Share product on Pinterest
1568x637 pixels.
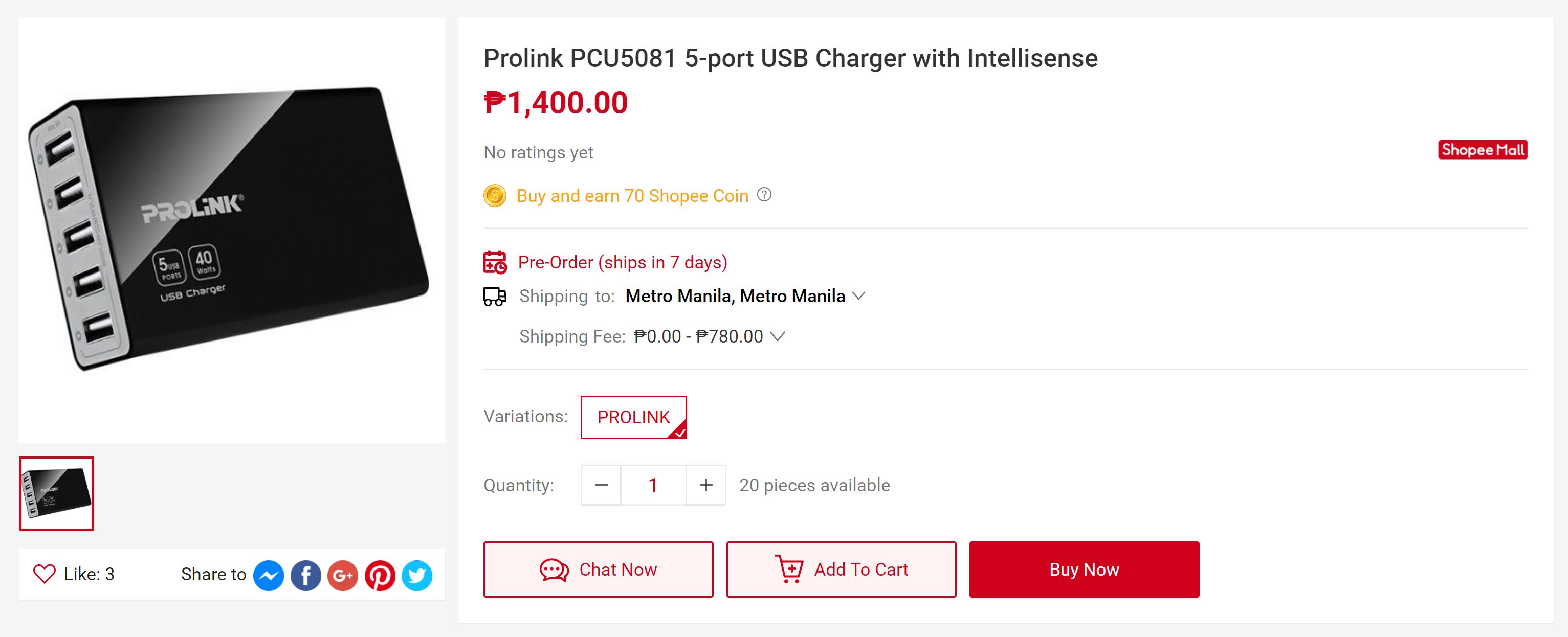[380, 575]
